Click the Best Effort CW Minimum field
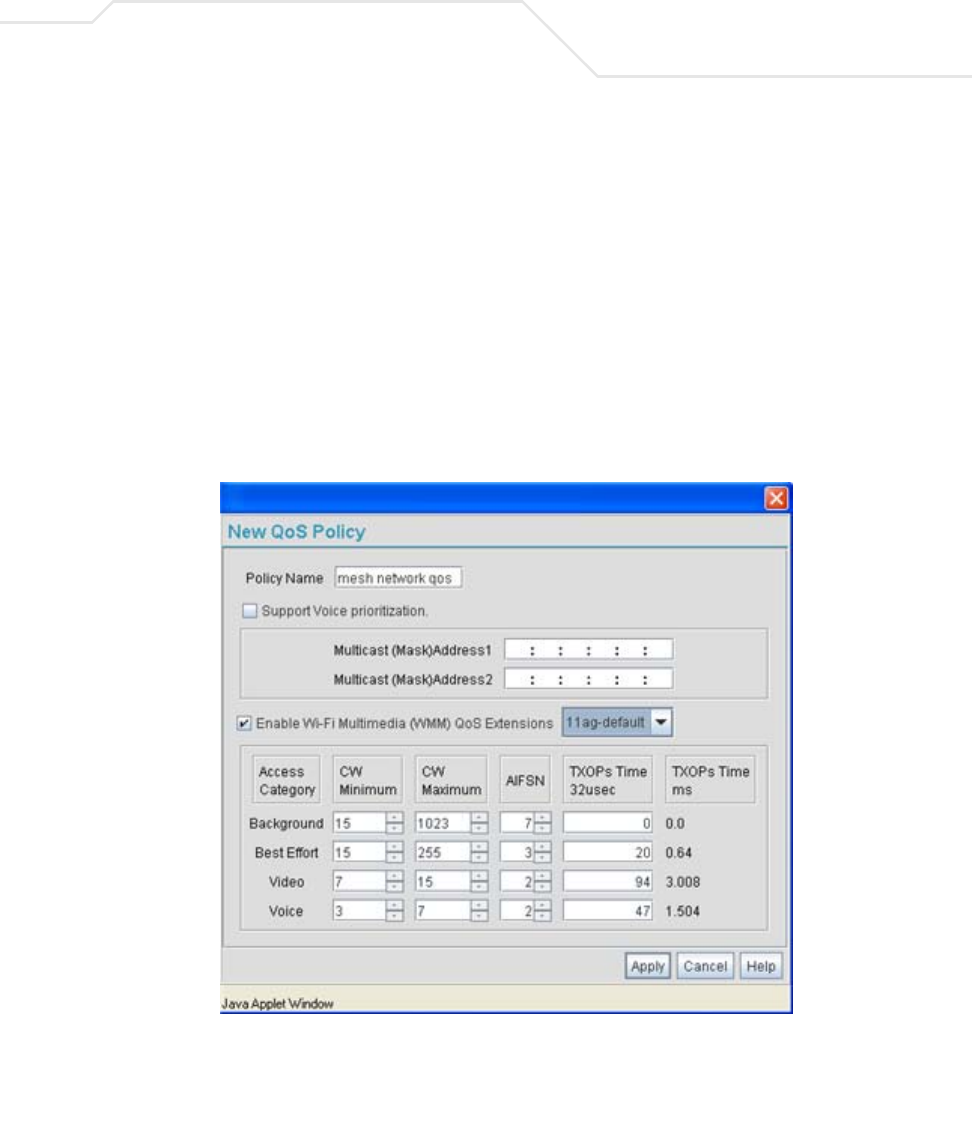Image resolution: width=972 pixels, height=1122 pixels. pos(359,852)
